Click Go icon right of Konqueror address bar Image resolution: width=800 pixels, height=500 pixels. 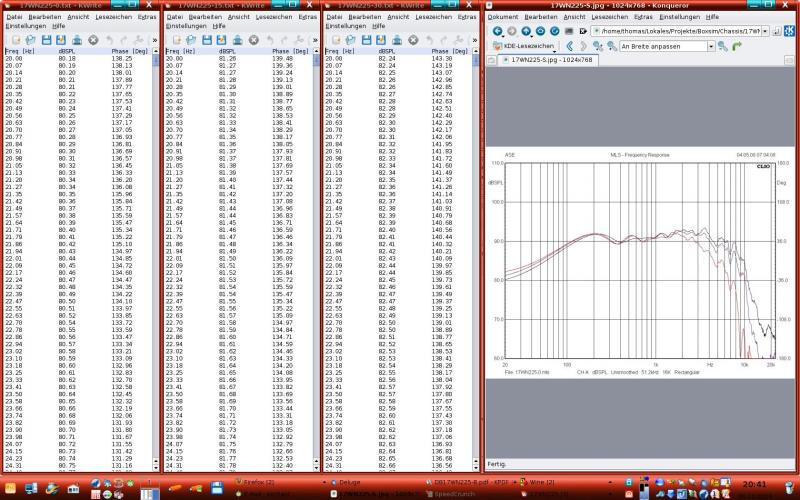pyautogui.click(x=777, y=31)
